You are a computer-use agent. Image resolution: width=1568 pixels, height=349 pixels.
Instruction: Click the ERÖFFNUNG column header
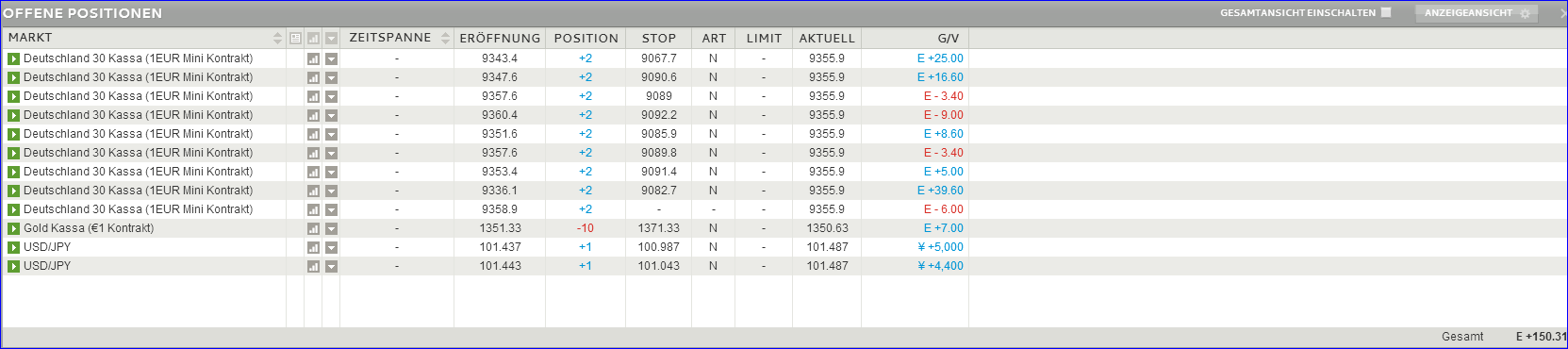[x=500, y=39]
